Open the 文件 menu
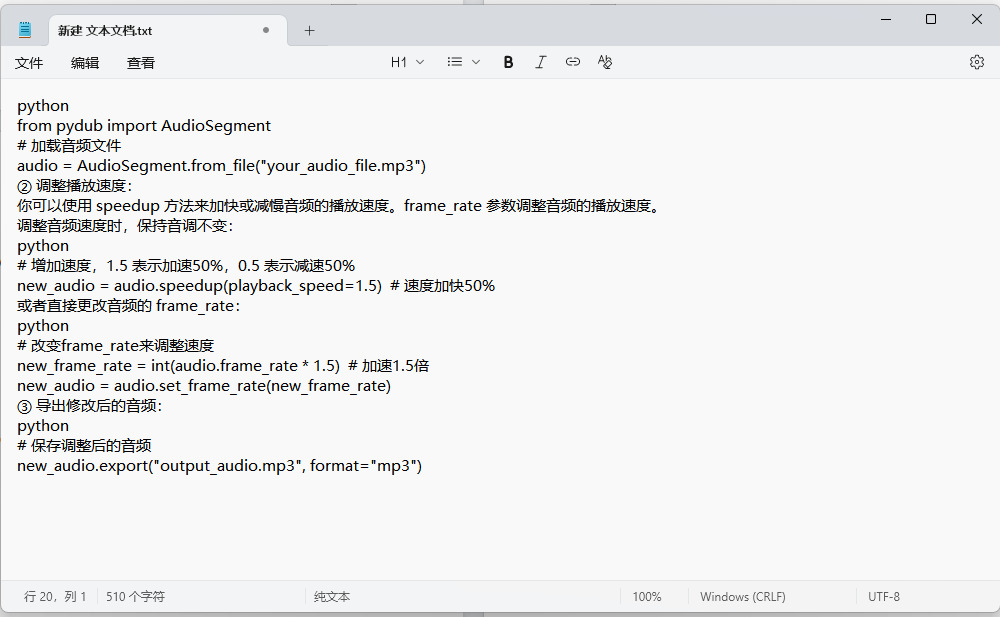The image size is (1000, 617). click(x=29, y=63)
